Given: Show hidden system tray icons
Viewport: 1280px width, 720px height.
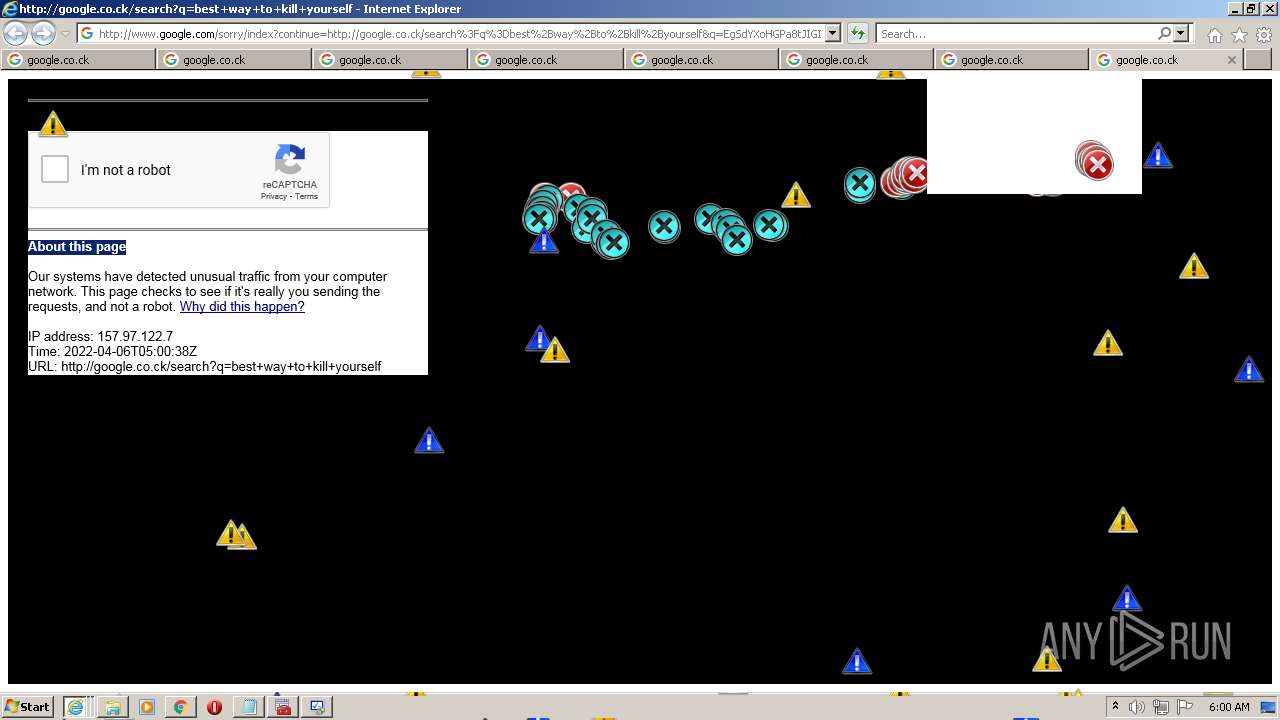Looking at the screenshot, I should click(1116, 707).
